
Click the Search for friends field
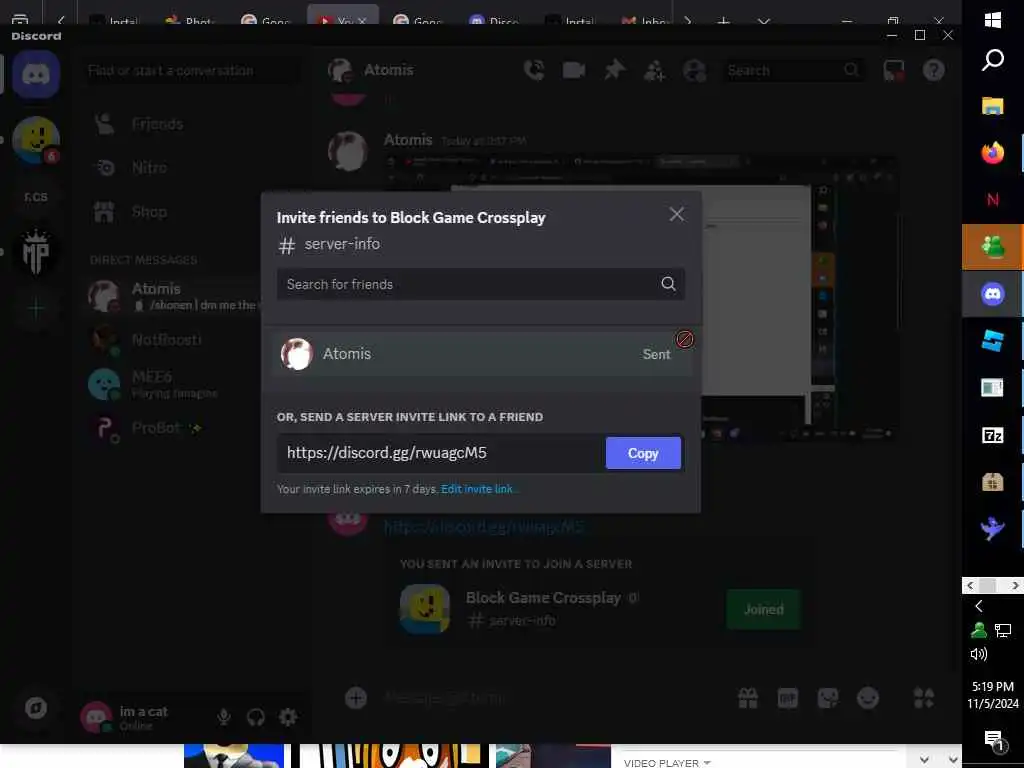pyautogui.click(x=481, y=284)
